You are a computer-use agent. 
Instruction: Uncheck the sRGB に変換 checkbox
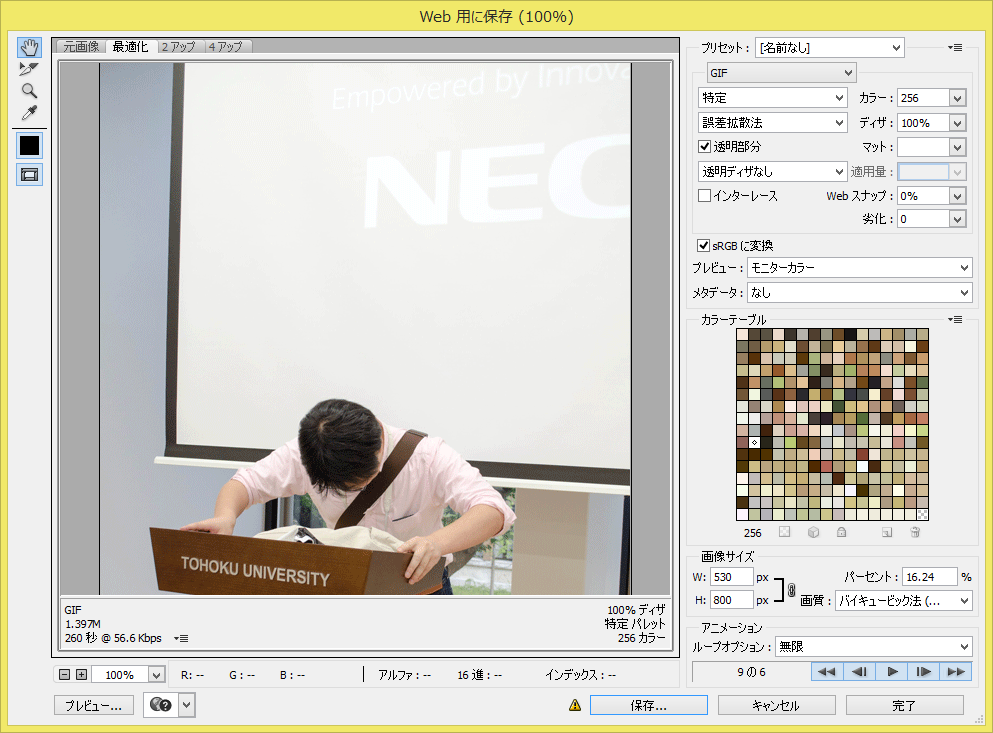703,245
